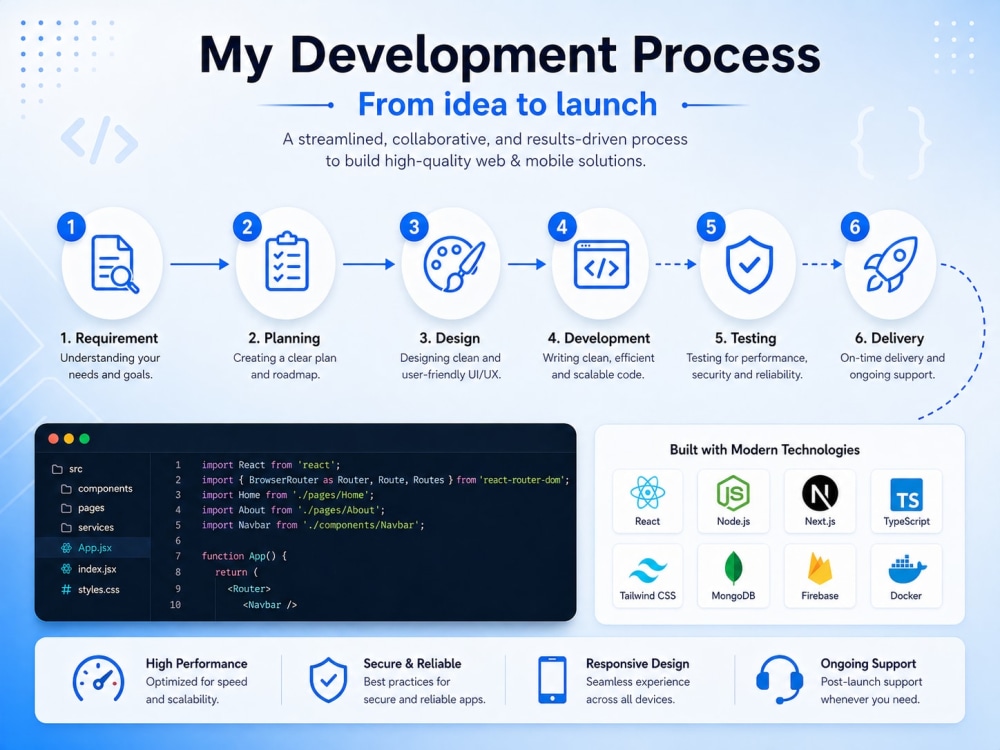Select the React technology card

[647, 501]
